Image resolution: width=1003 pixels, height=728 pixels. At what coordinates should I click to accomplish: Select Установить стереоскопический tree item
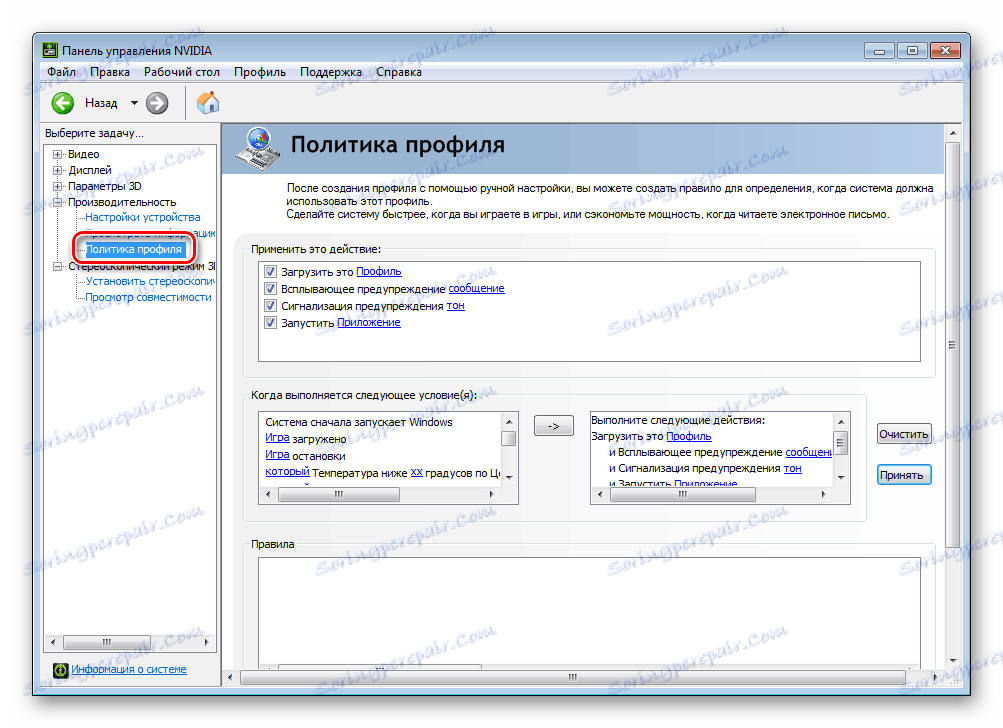[150, 281]
